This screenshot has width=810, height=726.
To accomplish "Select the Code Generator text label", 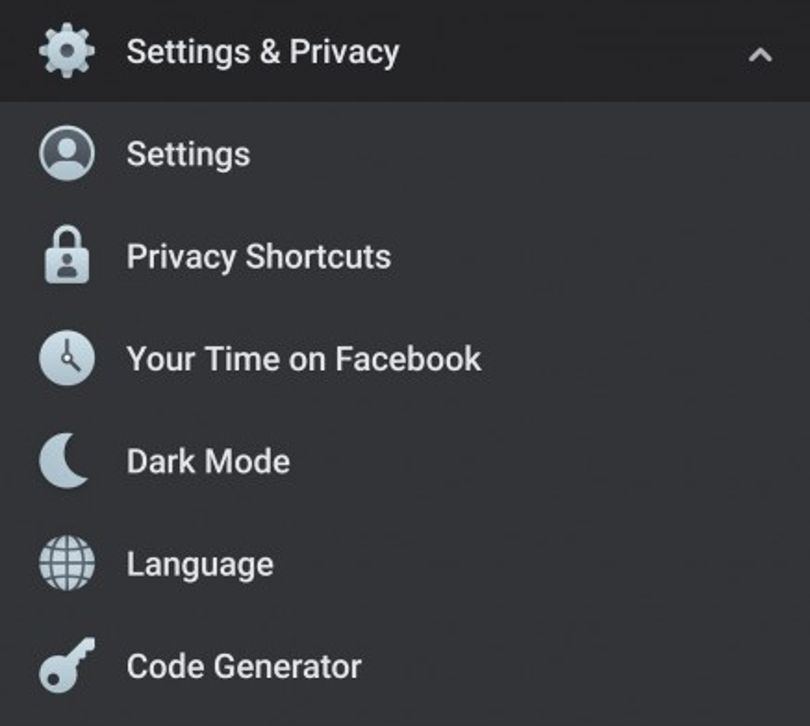I will pyautogui.click(x=244, y=666).
